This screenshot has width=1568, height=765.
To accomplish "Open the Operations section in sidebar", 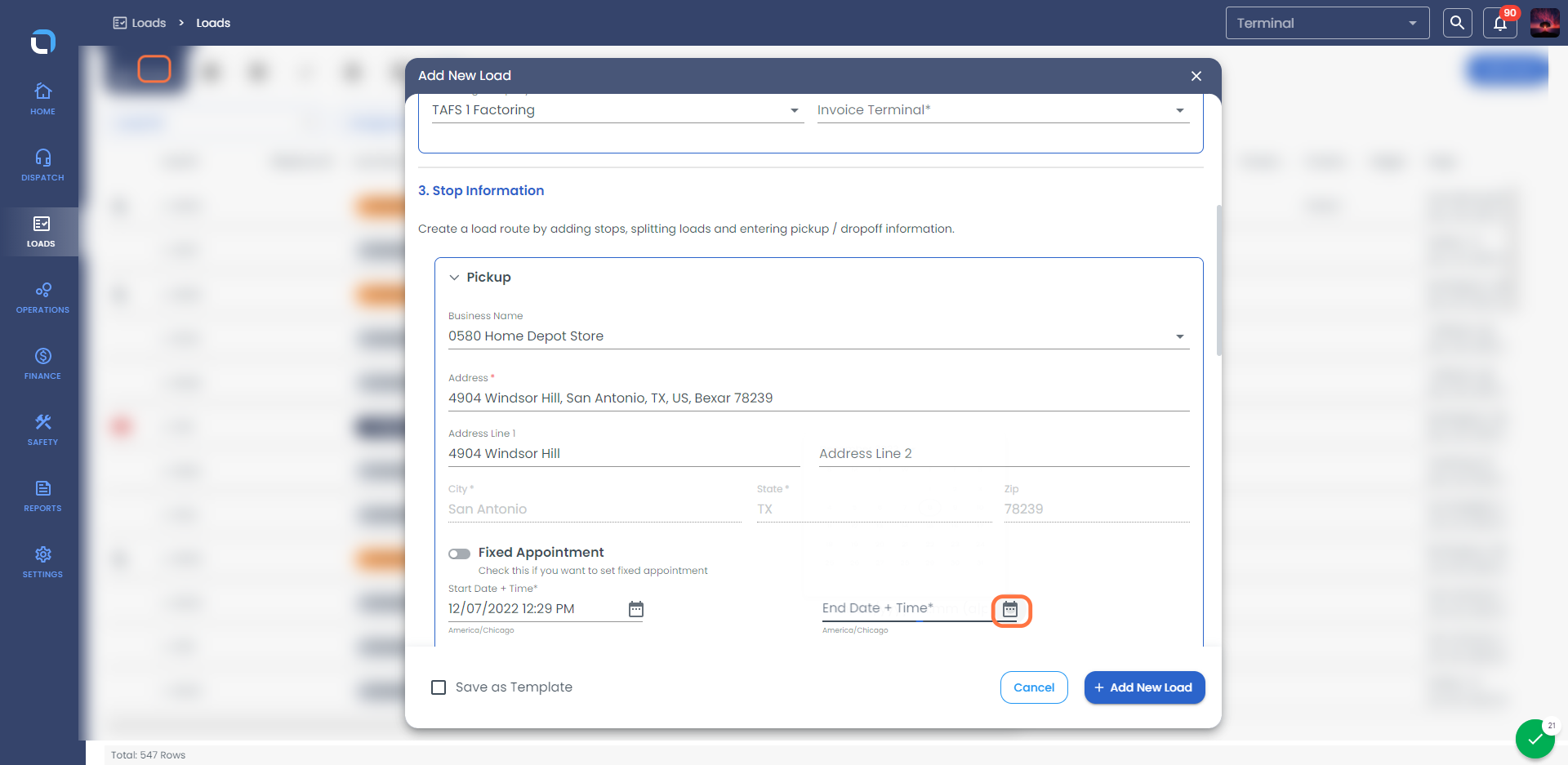I will (x=42, y=298).
